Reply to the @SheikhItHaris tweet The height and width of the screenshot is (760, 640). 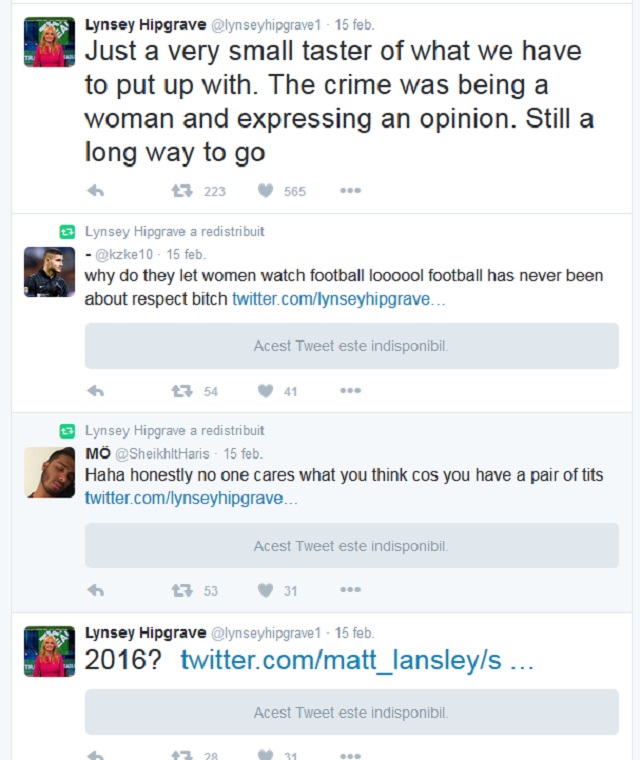pyautogui.click(x=96, y=590)
